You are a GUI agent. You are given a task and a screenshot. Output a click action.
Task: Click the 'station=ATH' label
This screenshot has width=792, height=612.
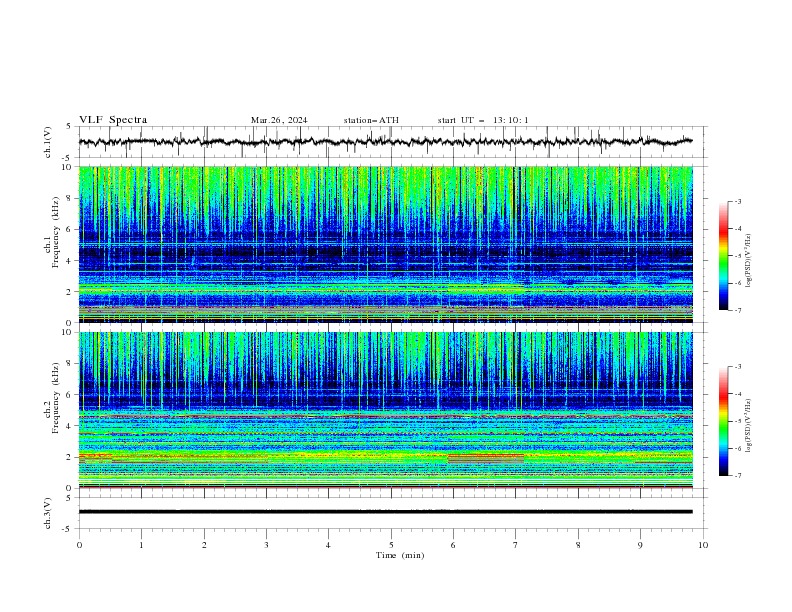coord(371,120)
